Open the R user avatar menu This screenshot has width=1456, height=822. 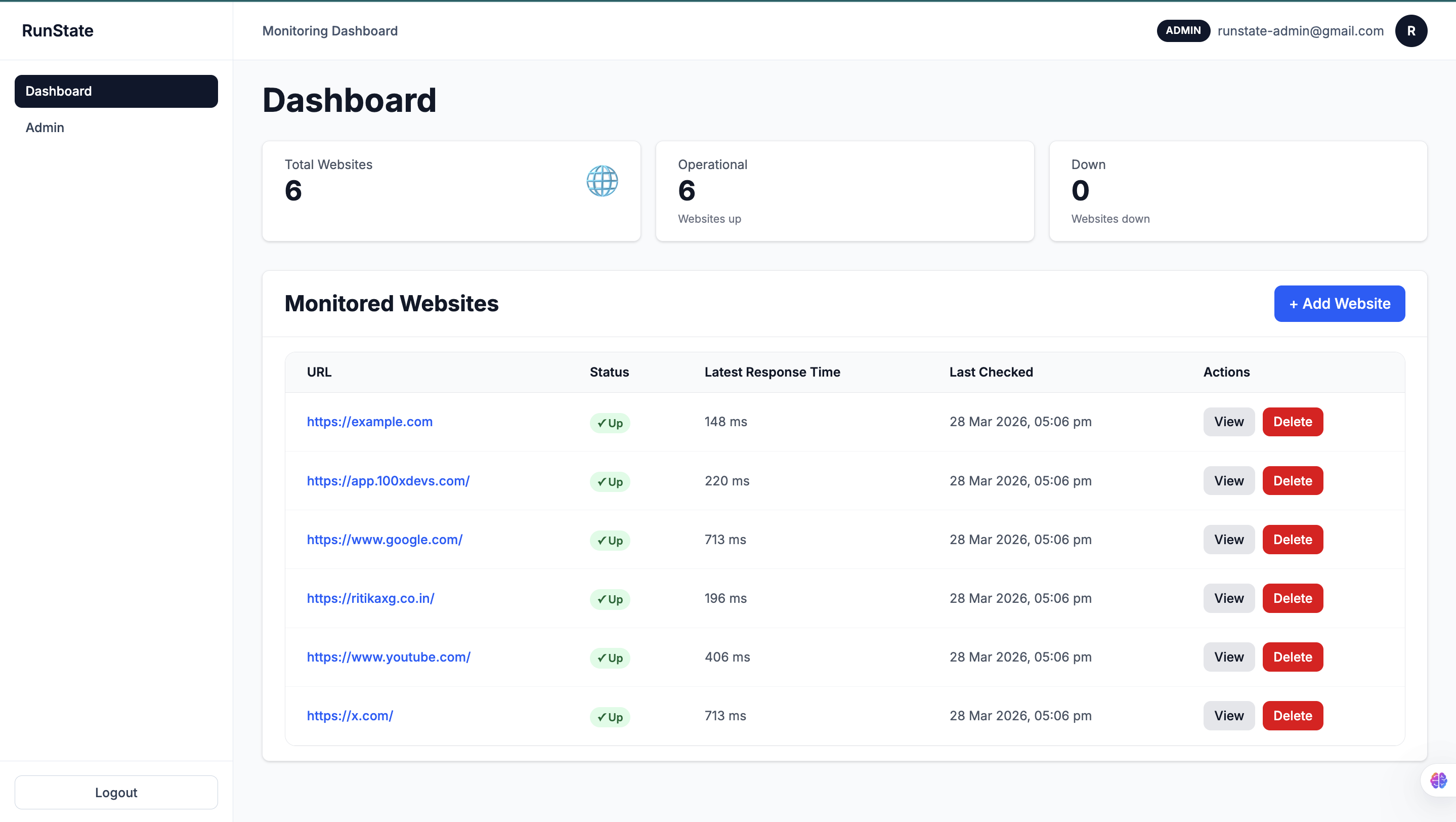click(1411, 31)
